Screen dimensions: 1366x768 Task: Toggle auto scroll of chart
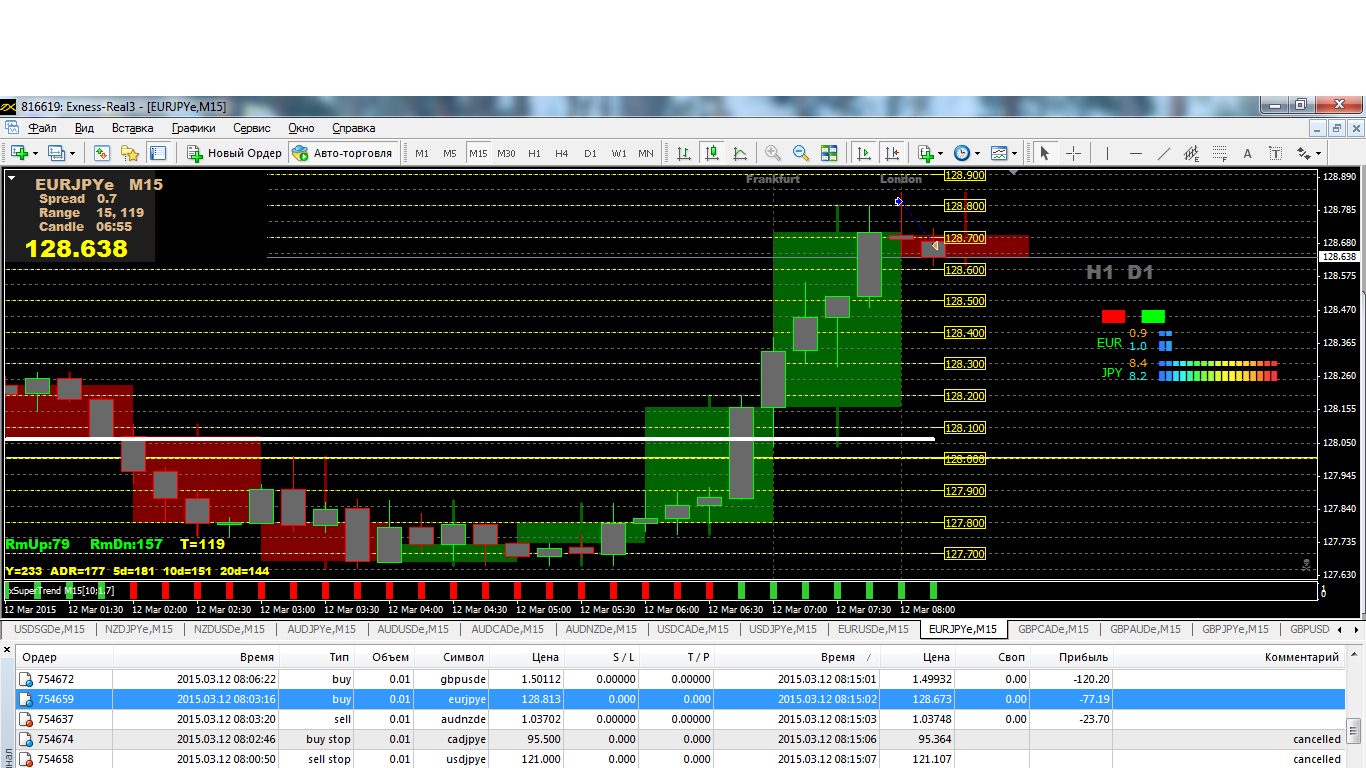(863, 153)
